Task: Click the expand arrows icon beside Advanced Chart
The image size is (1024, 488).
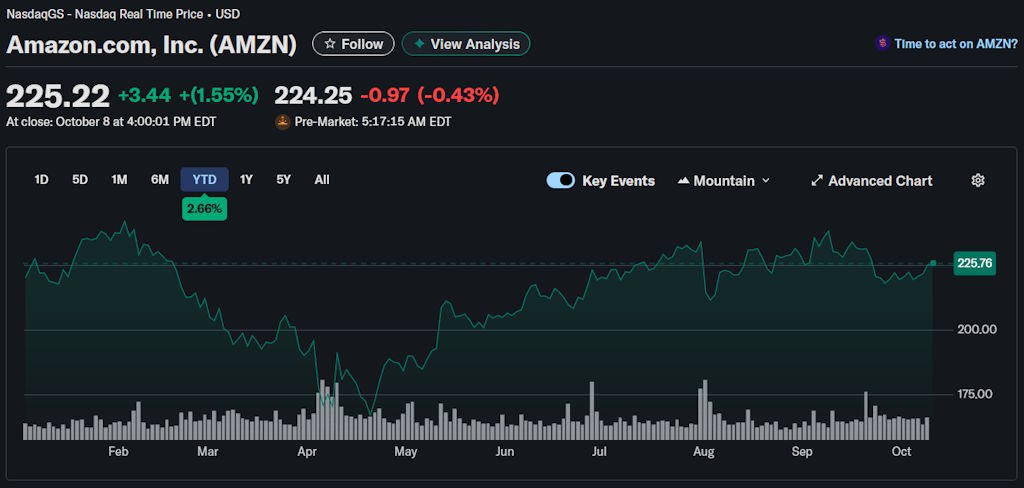Action: point(817,181)
